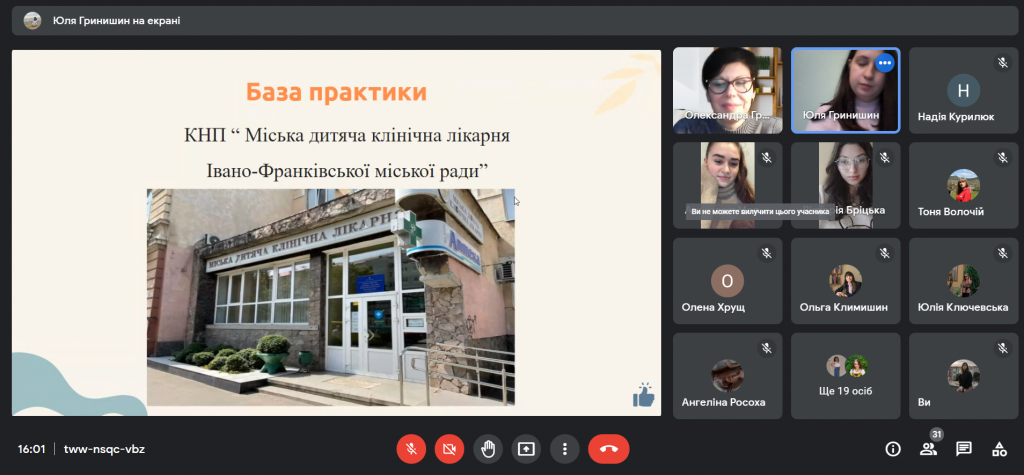Click the present screen button

(x=526, y=449)
